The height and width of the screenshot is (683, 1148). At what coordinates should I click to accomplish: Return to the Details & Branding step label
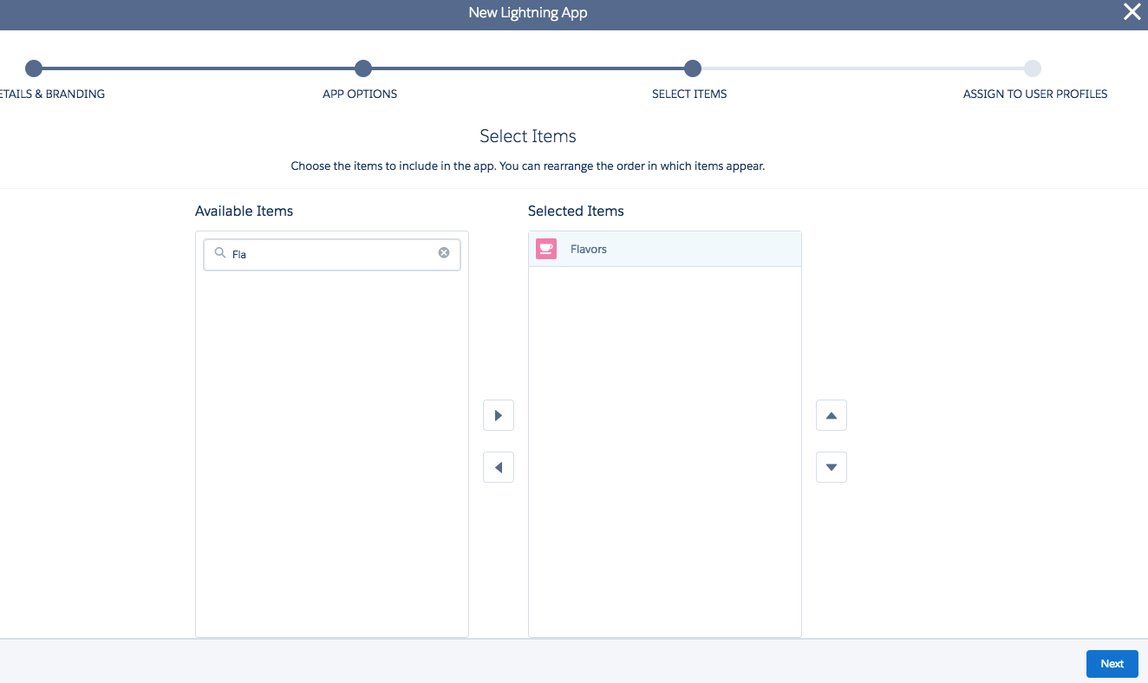[53, 94]
